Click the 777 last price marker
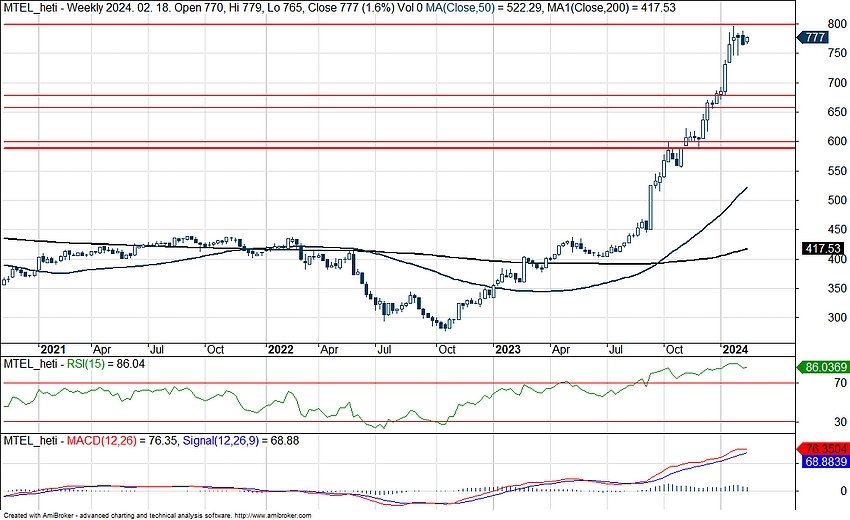850x520 pixels. pos(813,37)
